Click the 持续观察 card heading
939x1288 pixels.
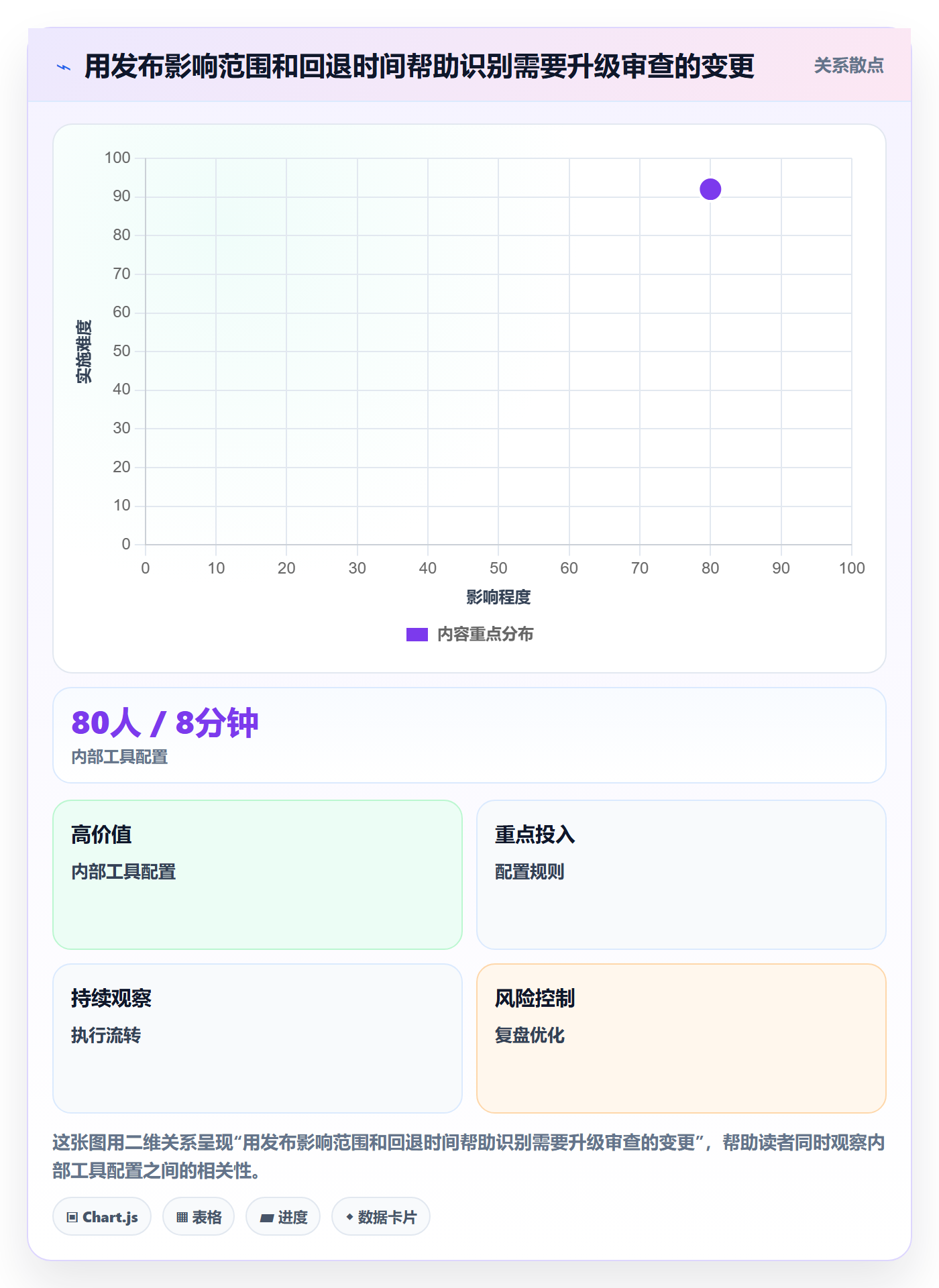111,998
